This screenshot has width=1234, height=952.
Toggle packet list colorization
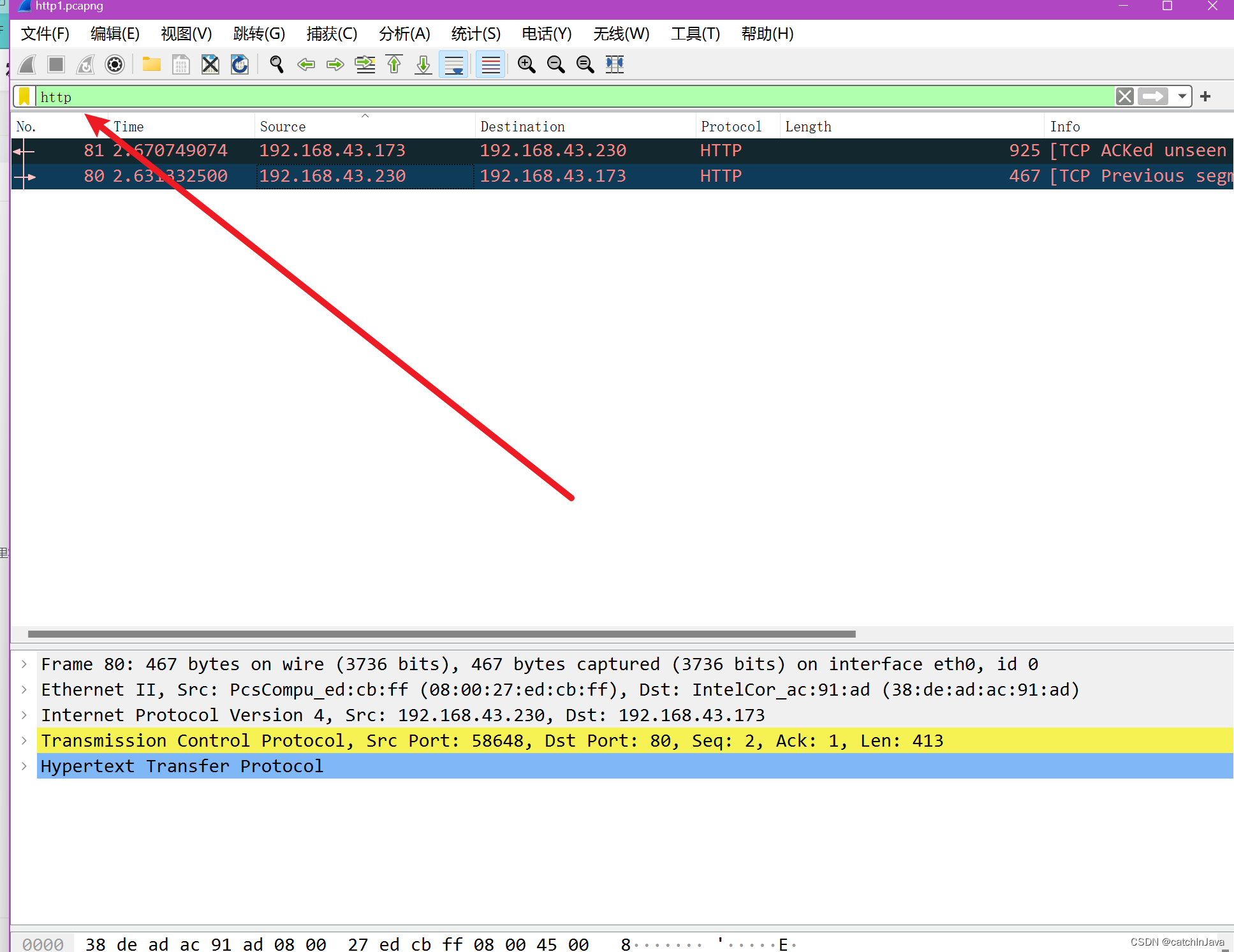pos(490,64)
